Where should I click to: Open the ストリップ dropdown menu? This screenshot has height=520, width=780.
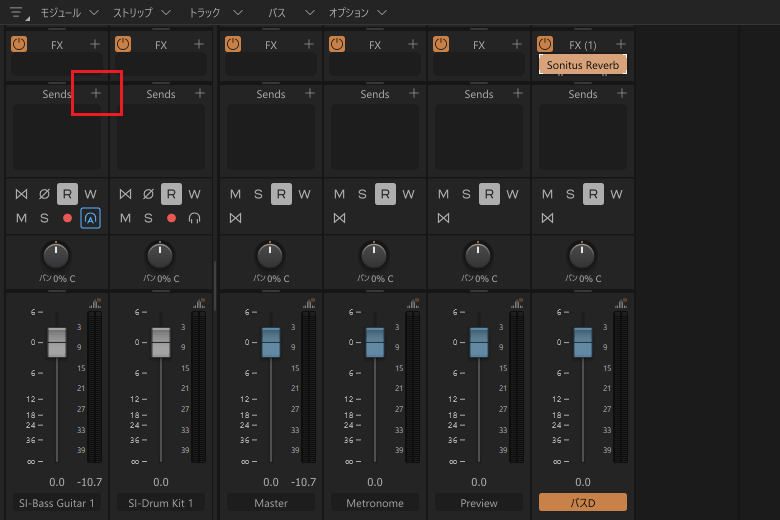(x=142, y=13)
